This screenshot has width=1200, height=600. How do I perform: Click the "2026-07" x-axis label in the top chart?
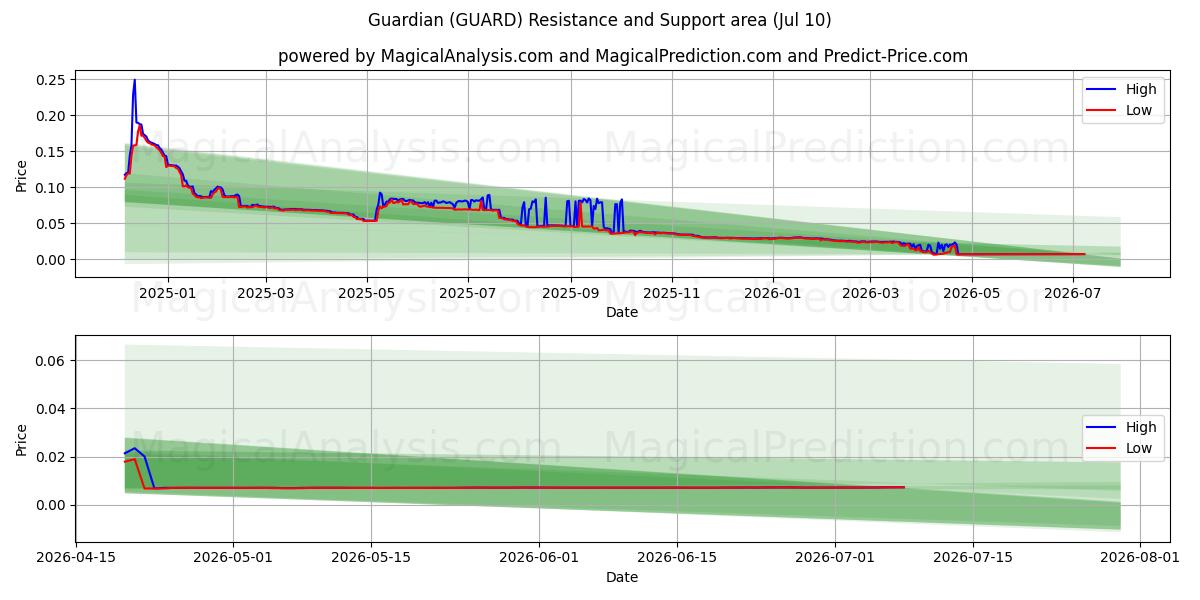(x=1073, y=294)
